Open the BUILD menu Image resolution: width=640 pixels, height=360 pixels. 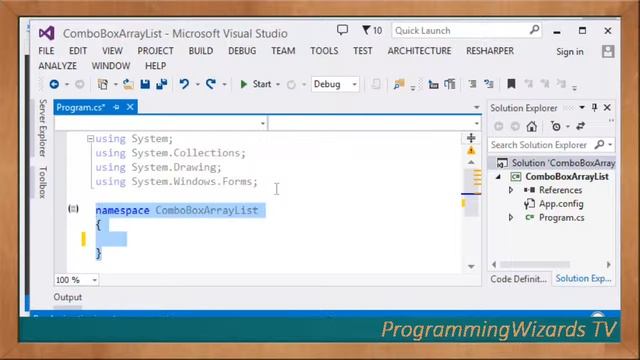click(201, 51)
